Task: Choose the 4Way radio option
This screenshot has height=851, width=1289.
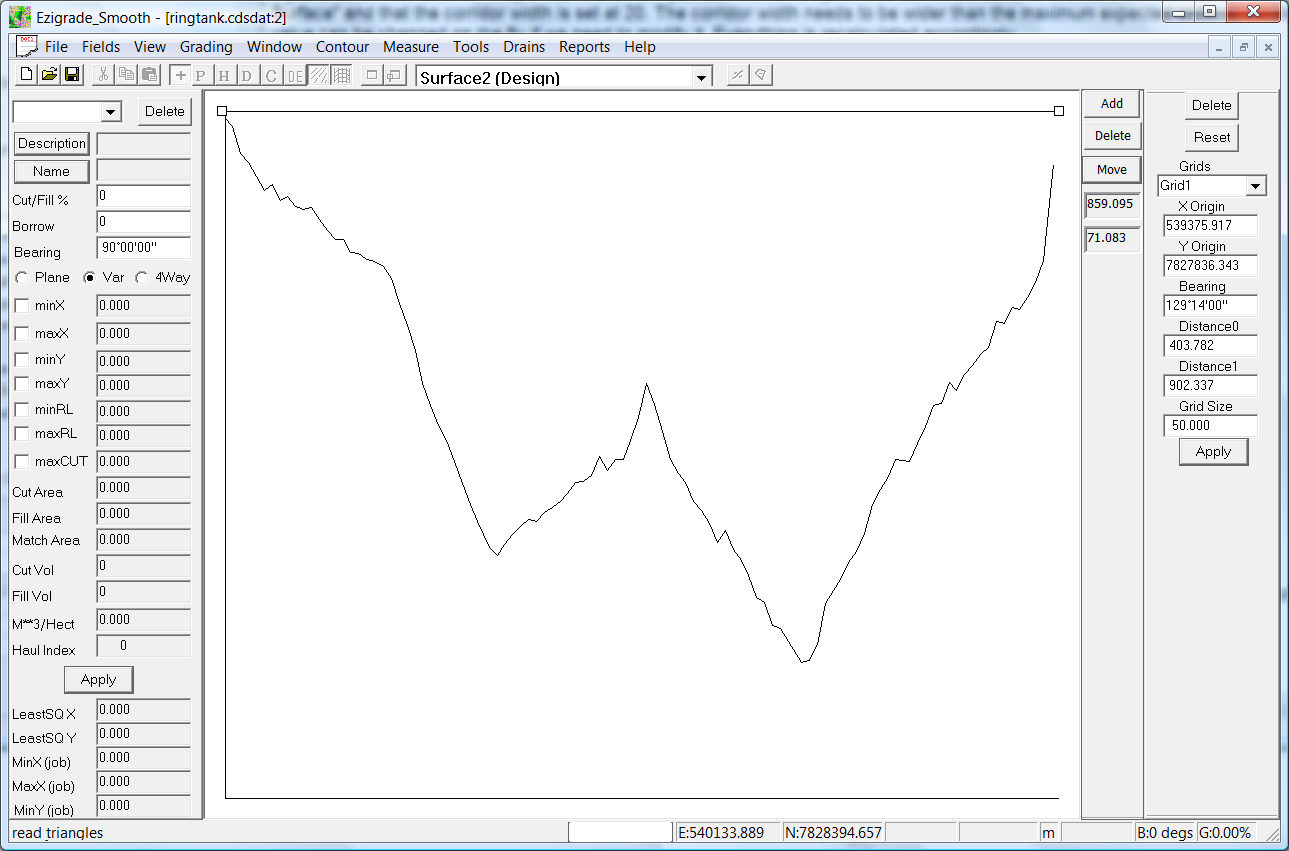Action: (141, 277)
